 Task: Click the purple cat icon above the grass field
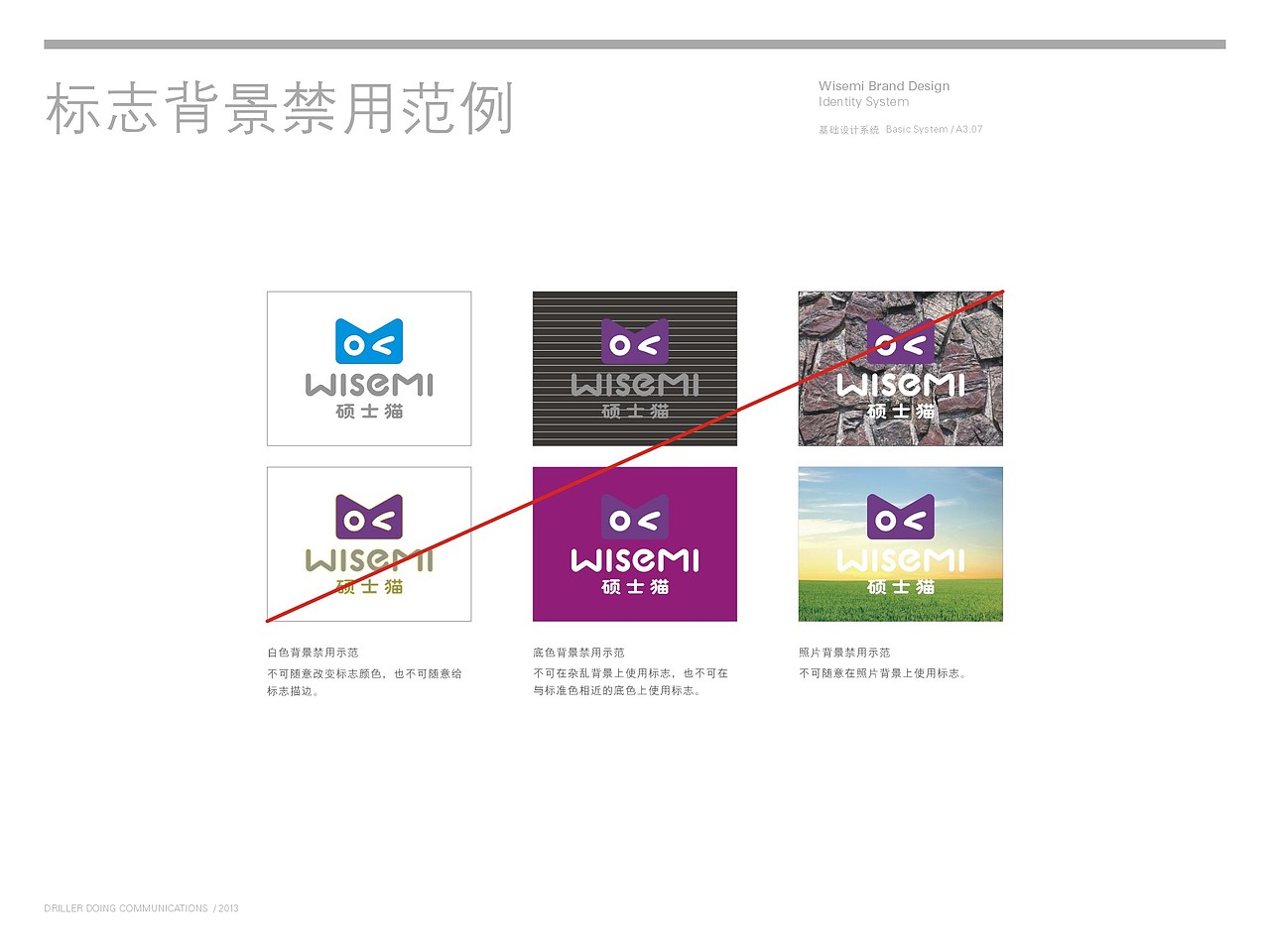[x=901, y=517]
